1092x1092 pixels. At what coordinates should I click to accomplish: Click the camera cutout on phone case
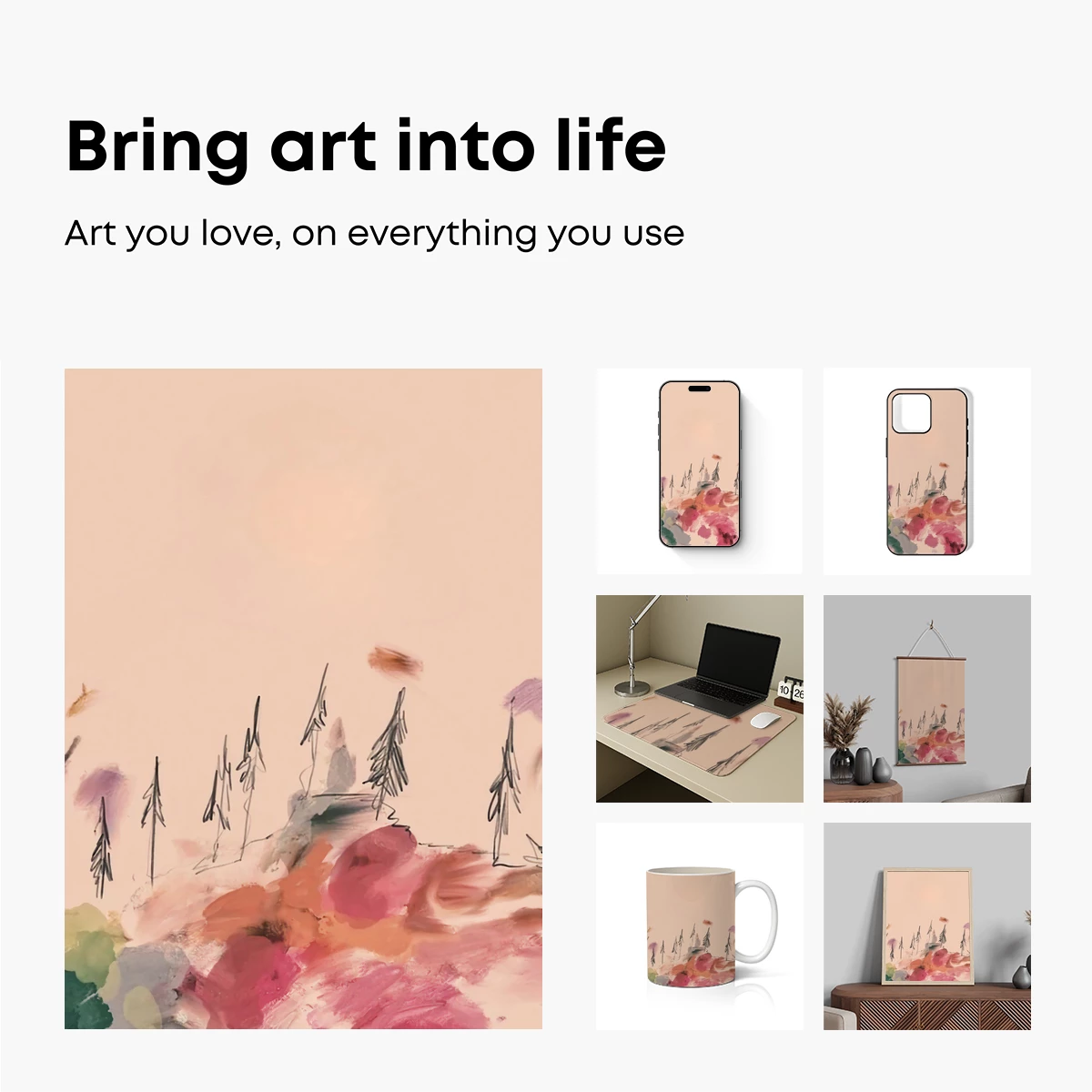[910, 413]
